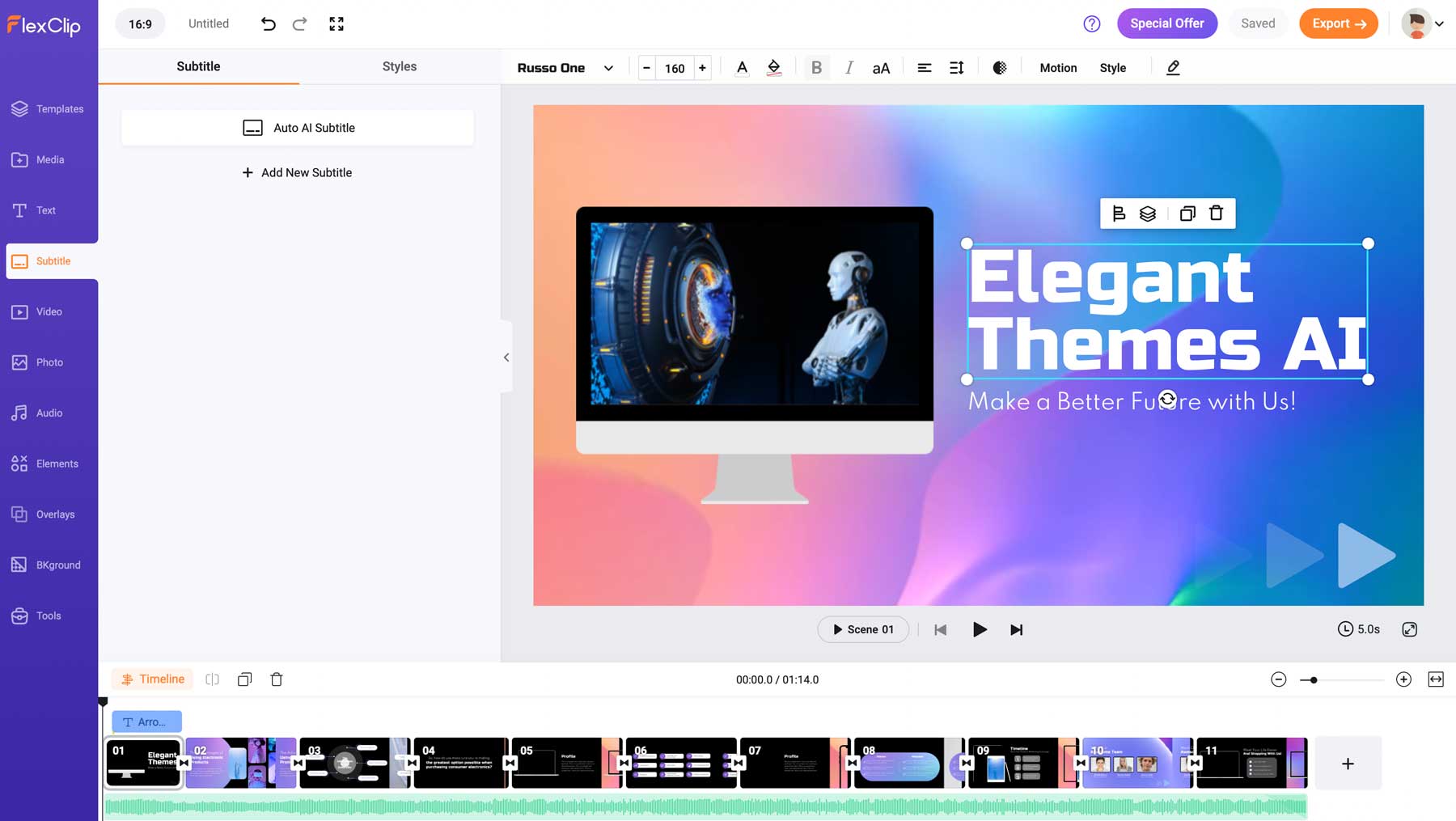
Task: Apply bold formatting to the text
Action: pyautogui.click(x=816, y=67)
